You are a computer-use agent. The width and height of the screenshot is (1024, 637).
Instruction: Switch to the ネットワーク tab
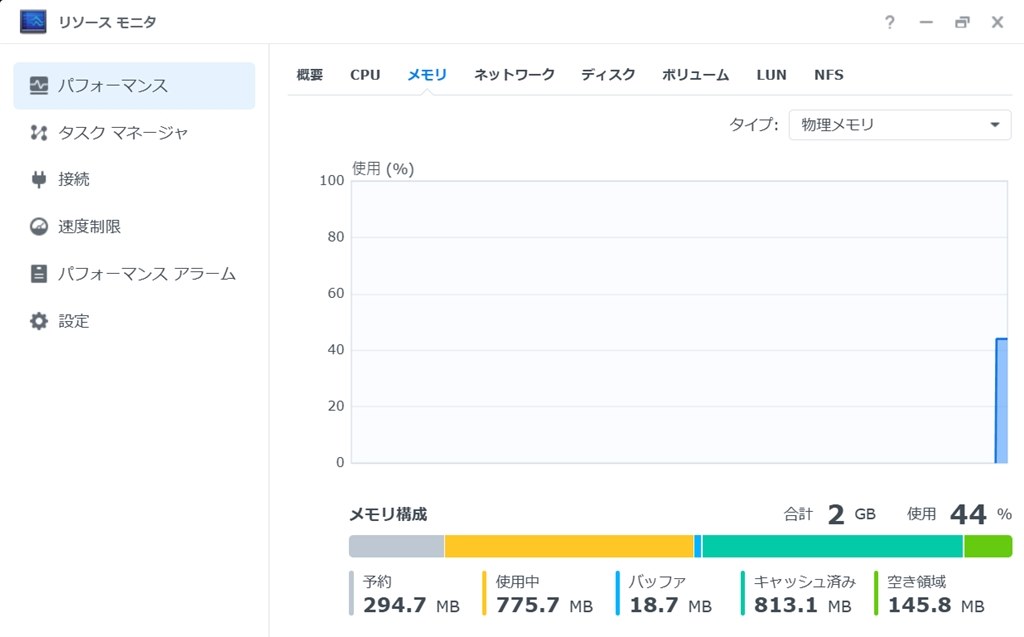(514, 74)
